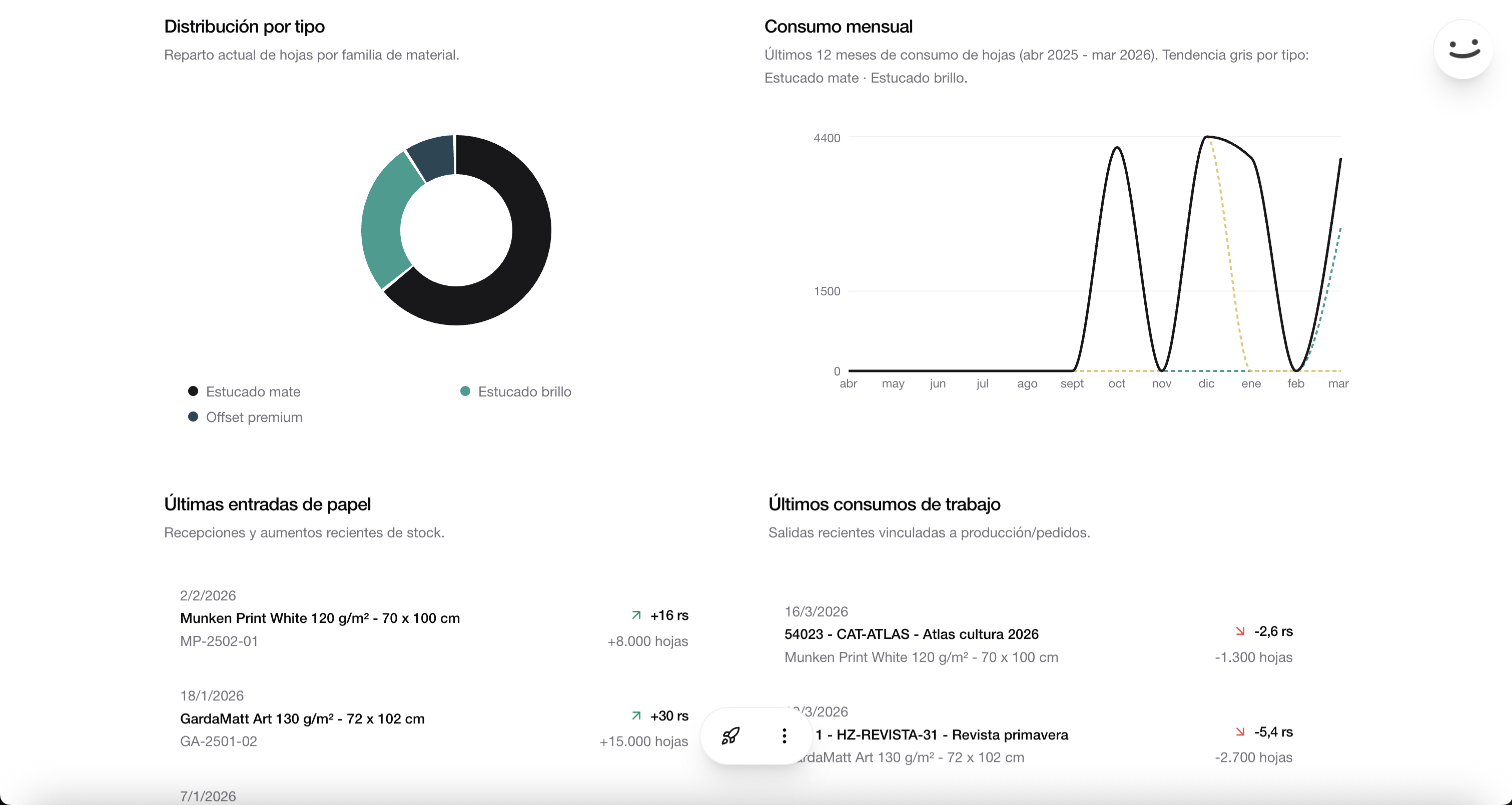Open the three-dot overflow menu icon
Image resolution: width=1512 pixels, height=805 pixels.
click(784, 736)
